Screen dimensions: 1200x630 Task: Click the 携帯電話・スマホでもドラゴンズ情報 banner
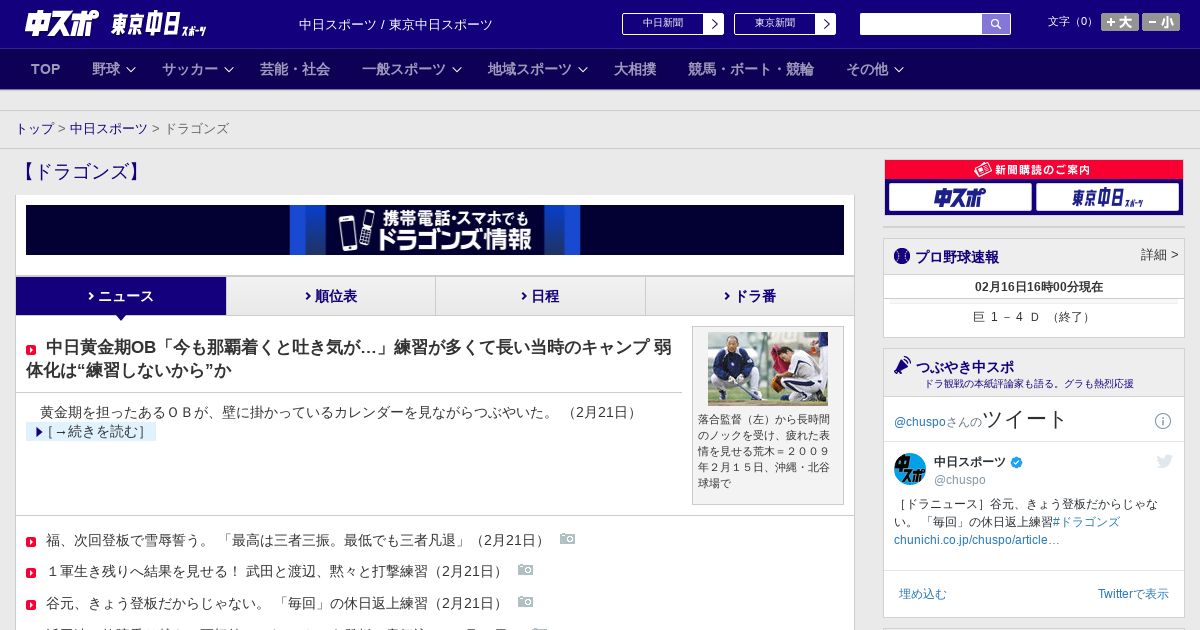435,230
